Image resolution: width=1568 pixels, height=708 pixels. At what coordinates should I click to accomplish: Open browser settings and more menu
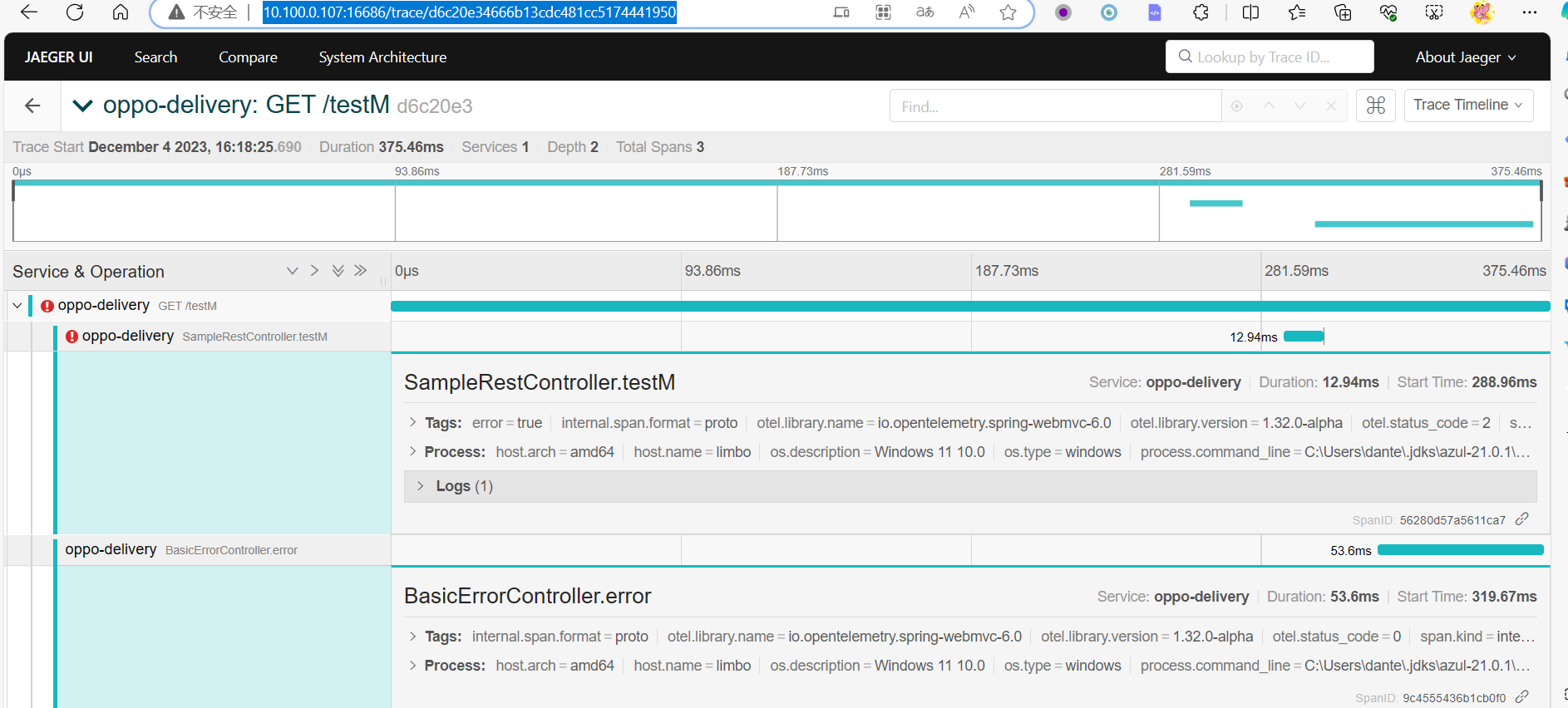point(1530,12)
